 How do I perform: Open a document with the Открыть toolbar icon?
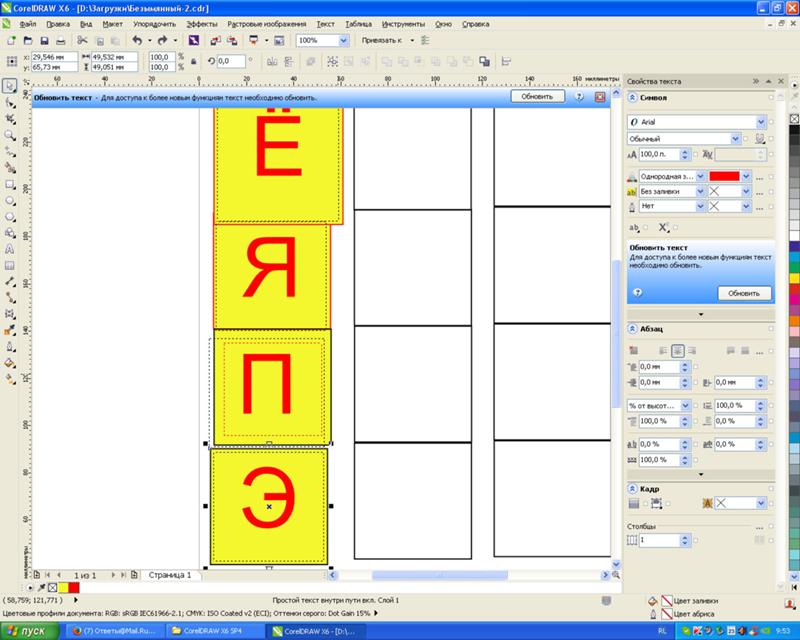(27, 38)
